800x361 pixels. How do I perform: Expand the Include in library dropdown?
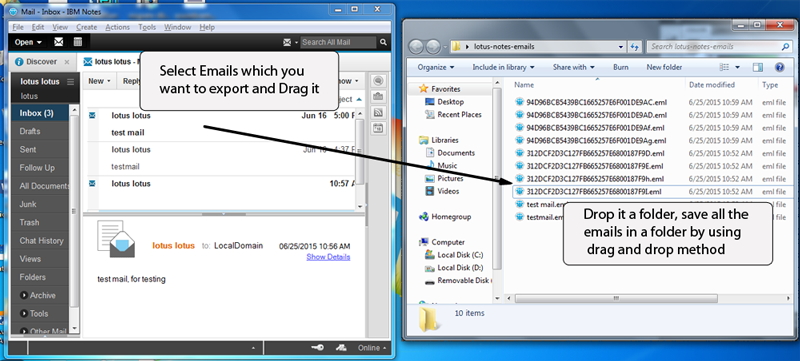point(503,67)
